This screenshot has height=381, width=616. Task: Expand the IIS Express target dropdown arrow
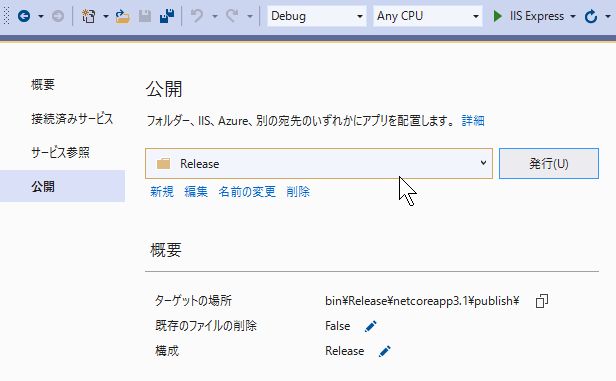(573, 16)
